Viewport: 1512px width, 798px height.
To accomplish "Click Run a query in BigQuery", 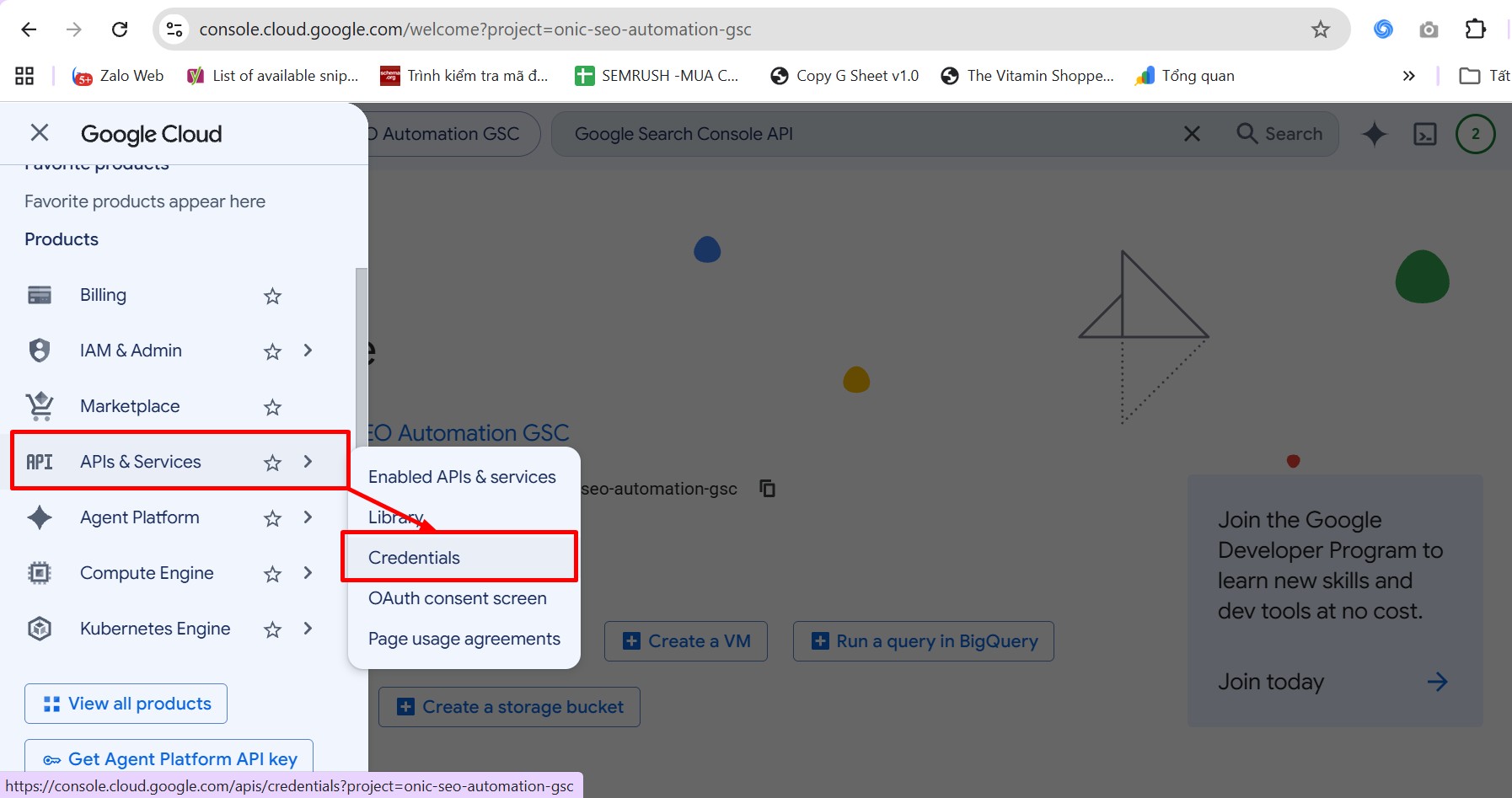I will click(924, 641).
